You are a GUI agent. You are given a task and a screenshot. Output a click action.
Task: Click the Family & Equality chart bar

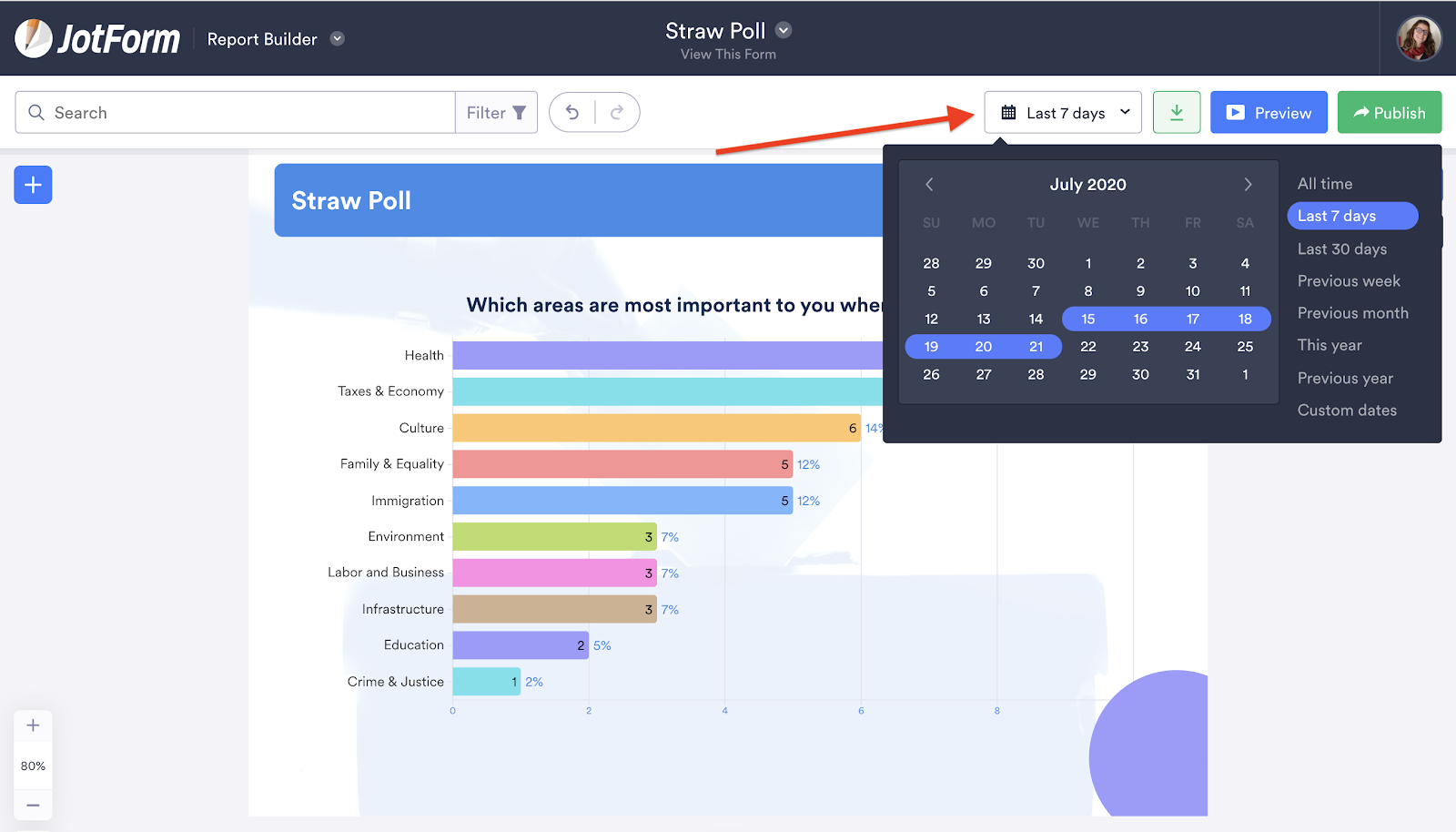pos(622,464)
